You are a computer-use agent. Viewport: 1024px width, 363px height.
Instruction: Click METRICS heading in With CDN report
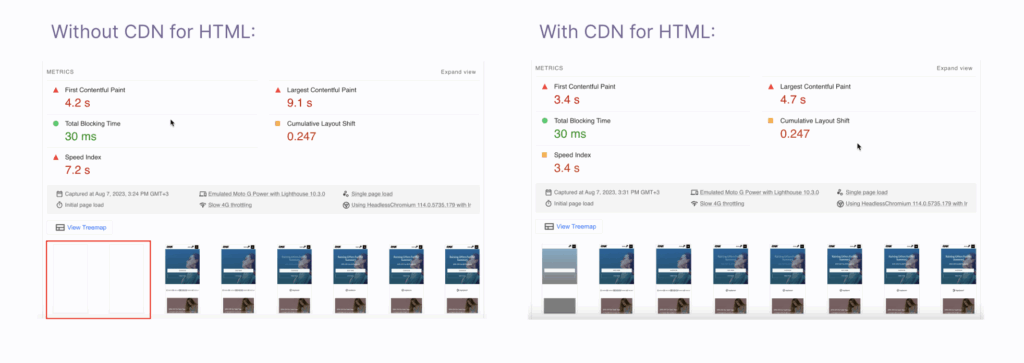(549, 68)
